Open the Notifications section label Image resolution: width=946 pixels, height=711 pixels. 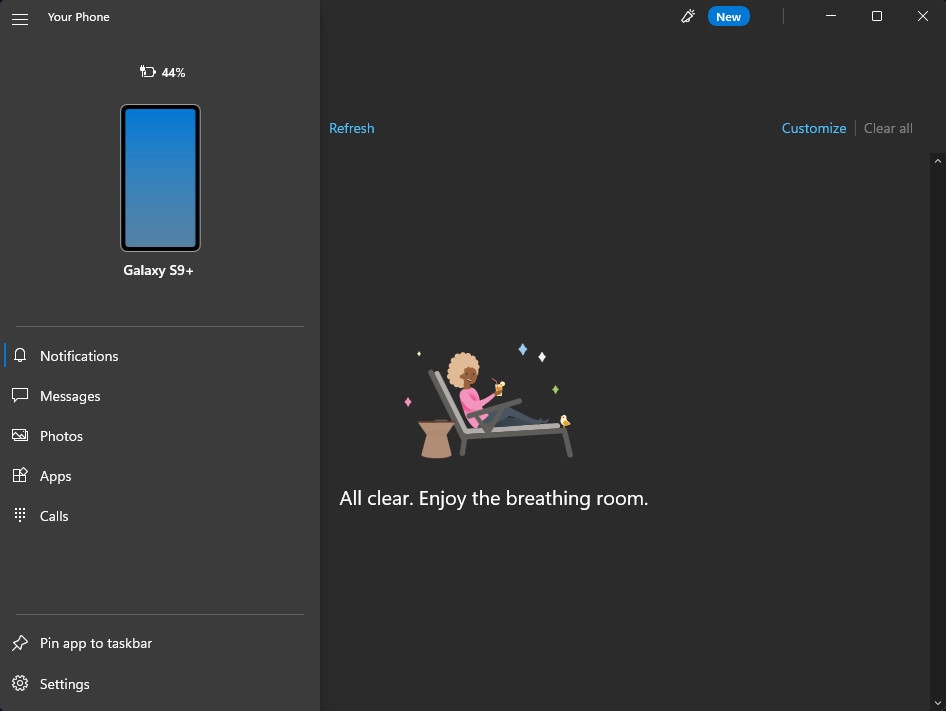[79, 356]
